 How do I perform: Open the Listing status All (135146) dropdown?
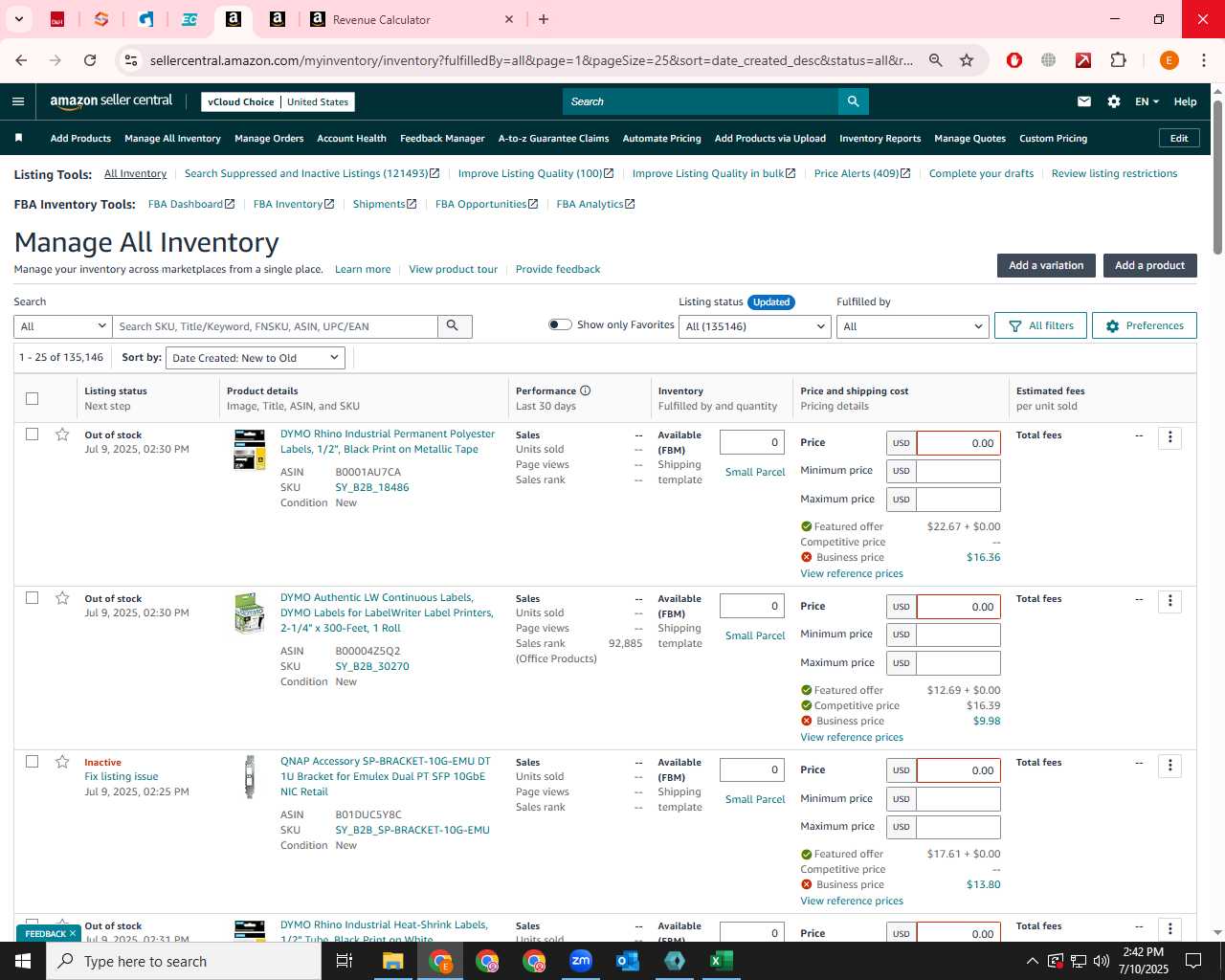[x=755, y=326]
